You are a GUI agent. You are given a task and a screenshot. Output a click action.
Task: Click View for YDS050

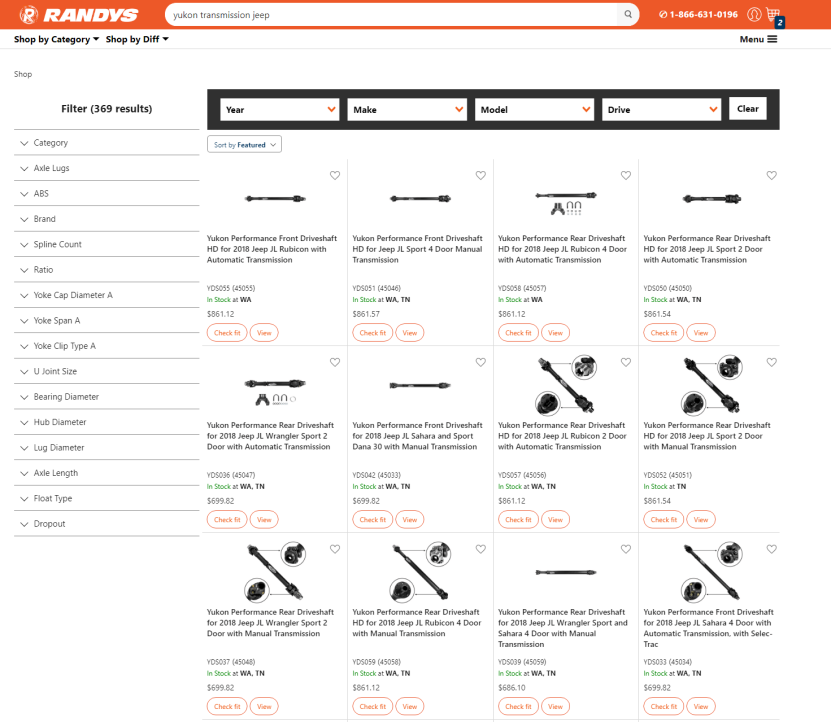[x=701, y=333]
